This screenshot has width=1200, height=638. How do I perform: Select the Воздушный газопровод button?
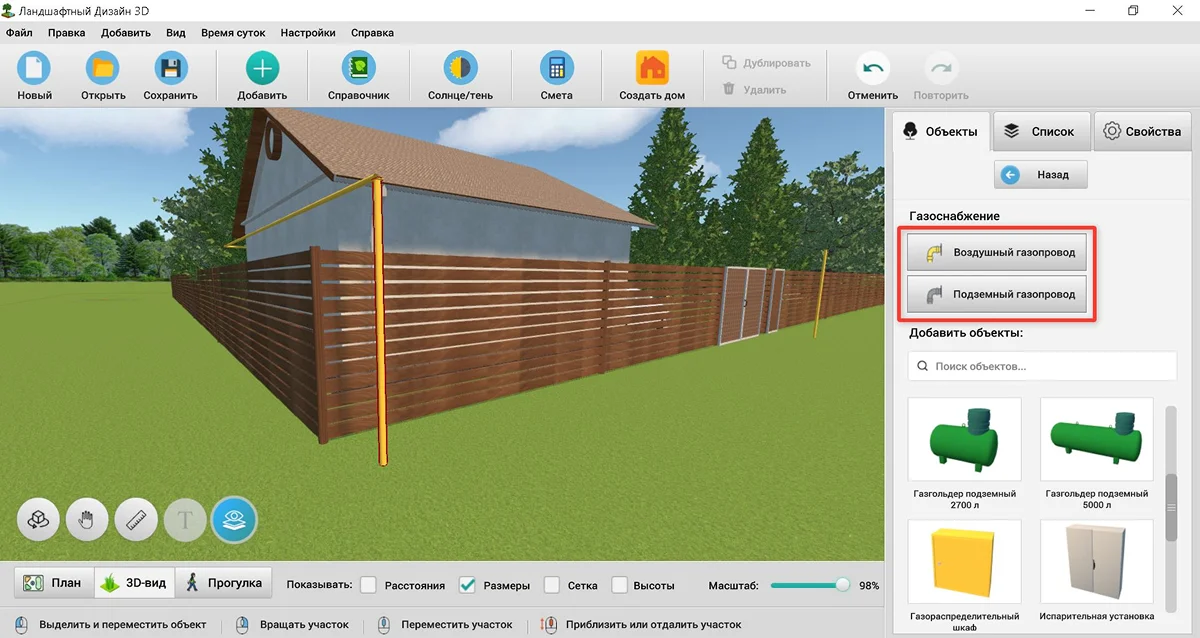click(997, 252)
